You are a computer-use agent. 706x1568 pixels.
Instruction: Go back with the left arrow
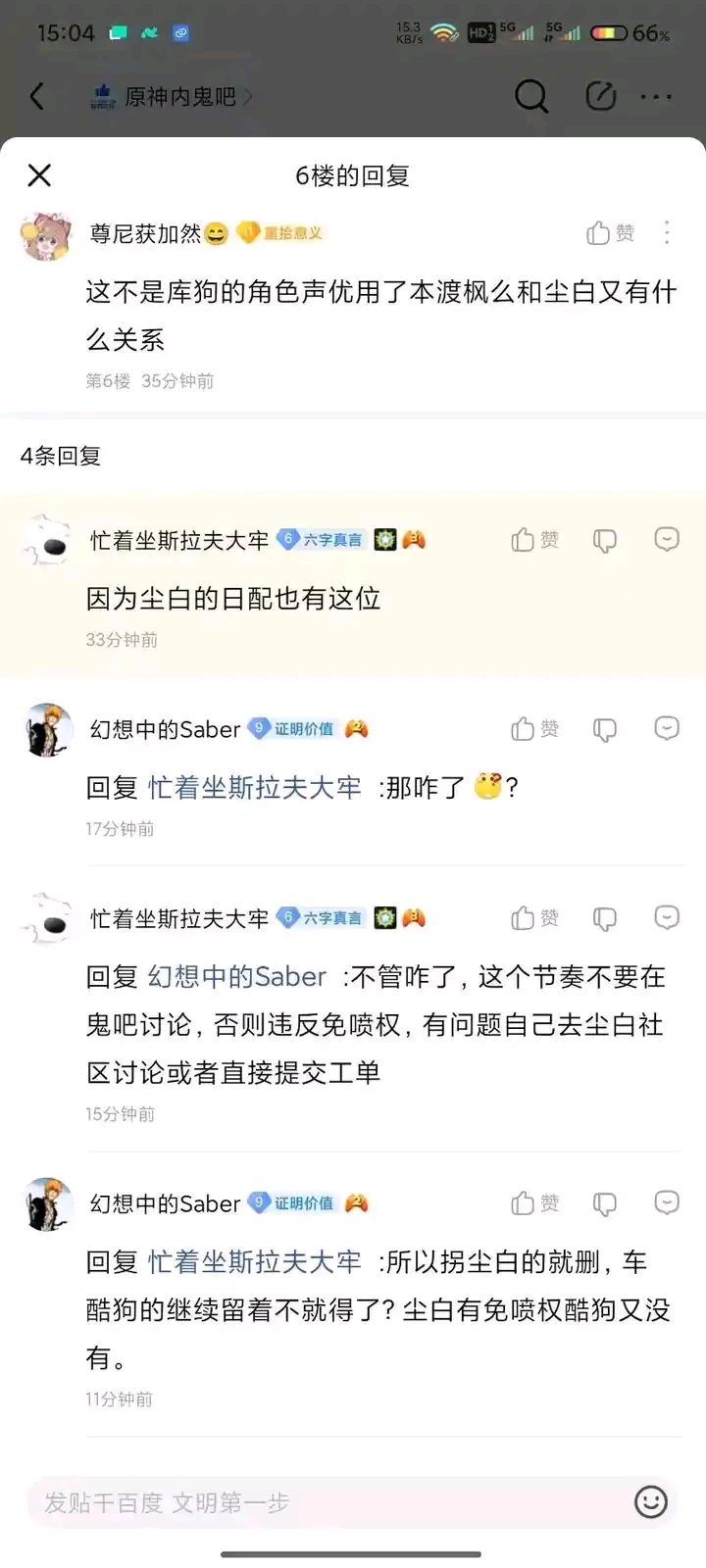[x=37, y=96]
